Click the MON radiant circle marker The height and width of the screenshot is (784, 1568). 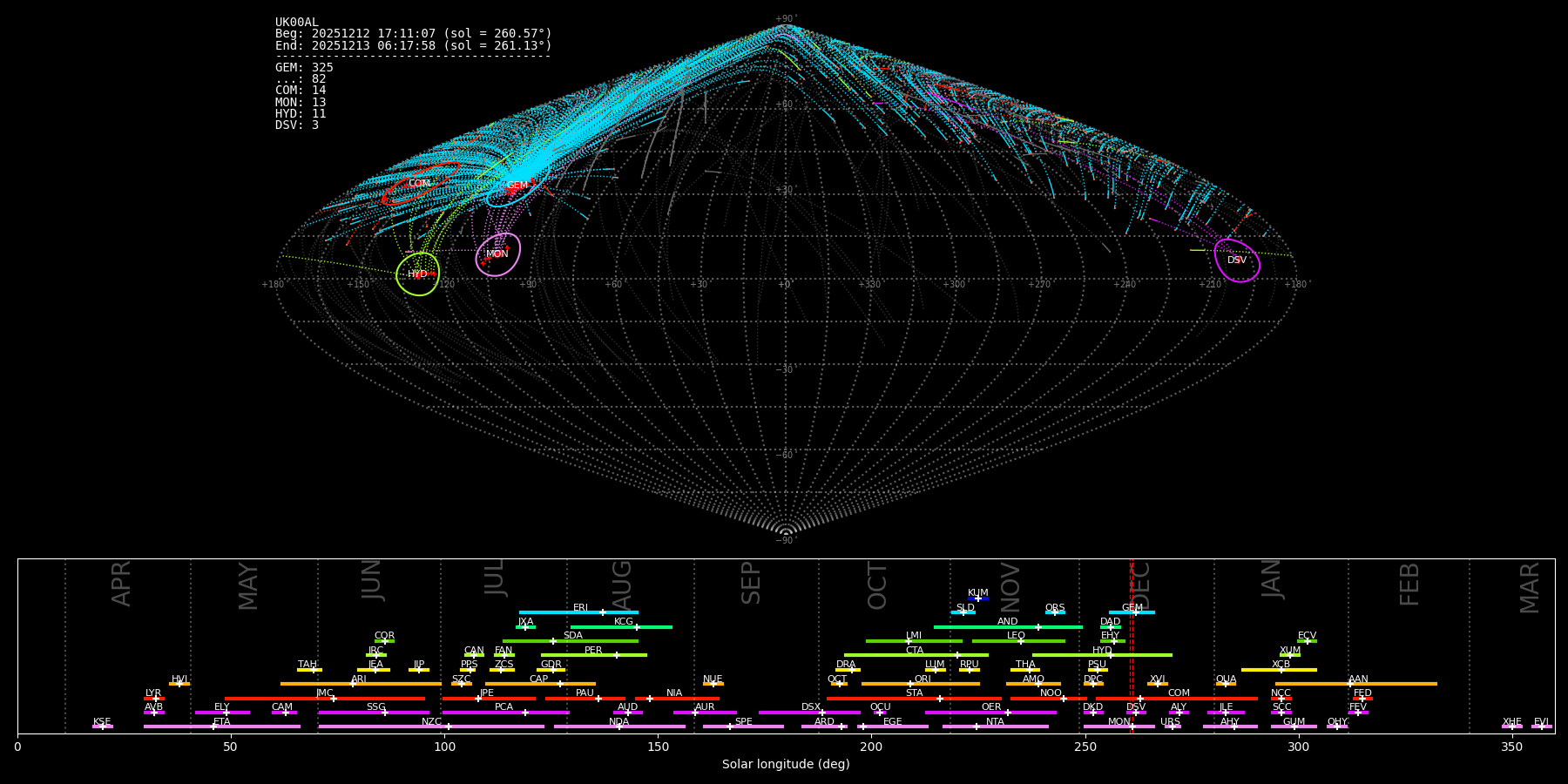[x=497, y=254]
